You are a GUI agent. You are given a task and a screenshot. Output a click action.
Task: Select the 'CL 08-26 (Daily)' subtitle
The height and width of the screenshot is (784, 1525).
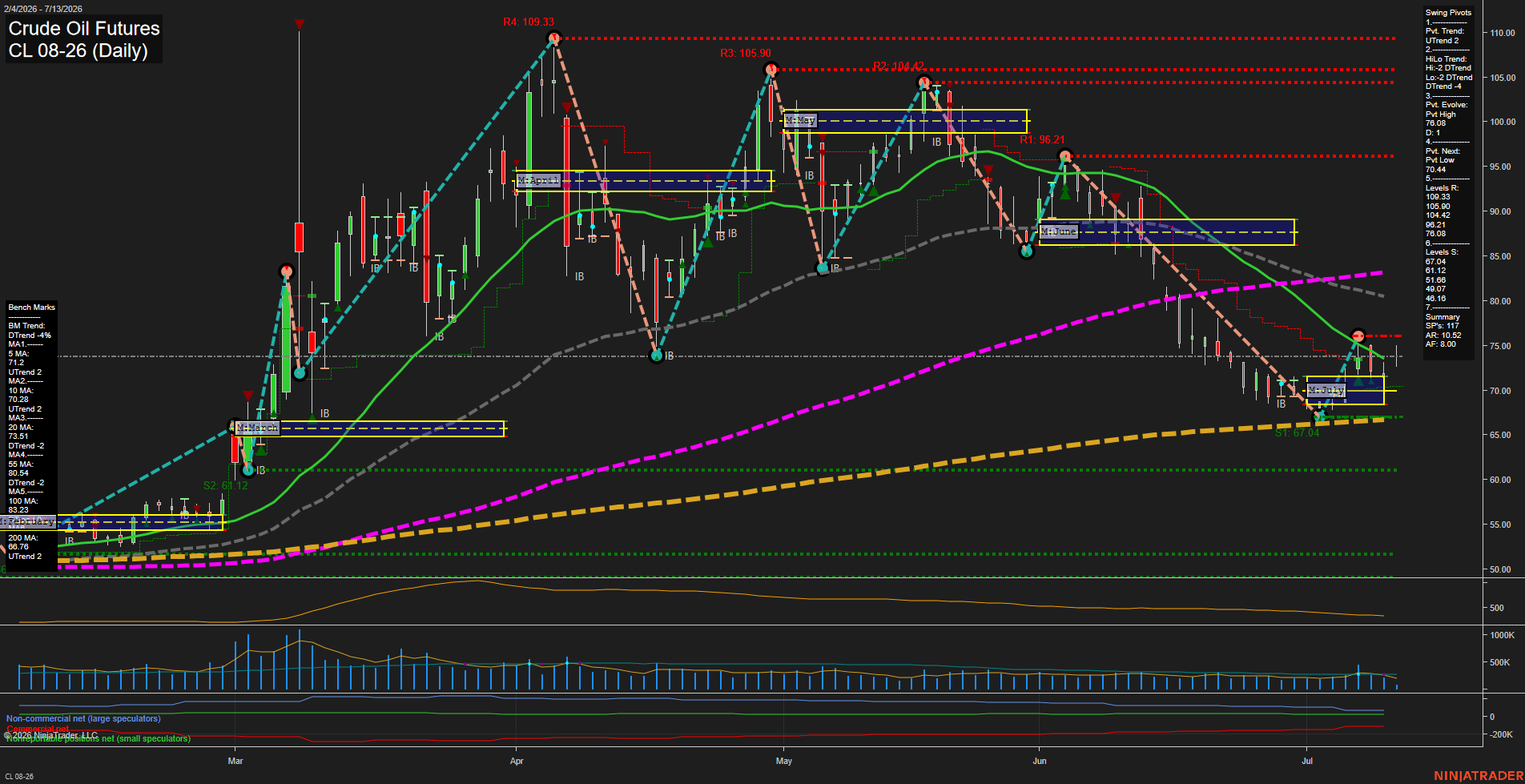[x=78, y=50]
